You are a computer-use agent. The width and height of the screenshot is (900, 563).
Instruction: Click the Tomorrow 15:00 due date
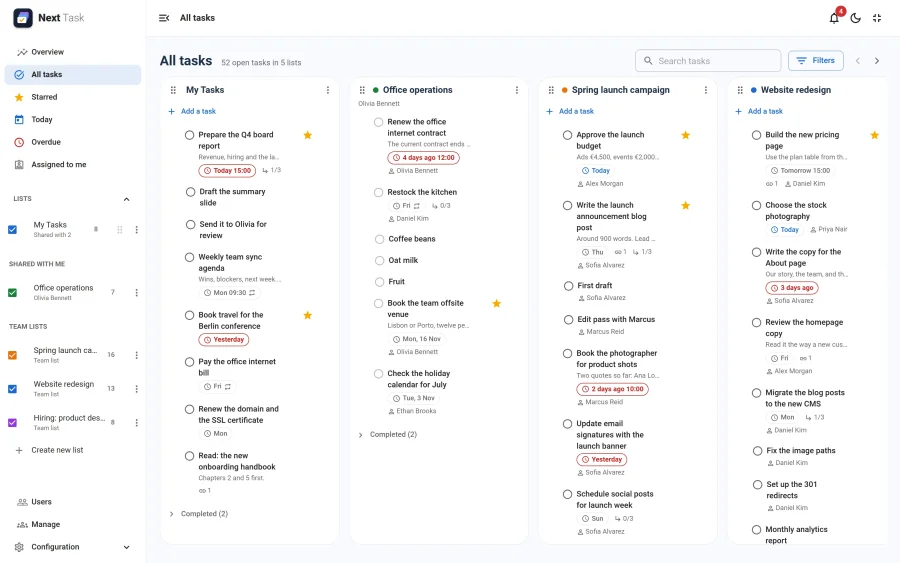tap(801, 170)
